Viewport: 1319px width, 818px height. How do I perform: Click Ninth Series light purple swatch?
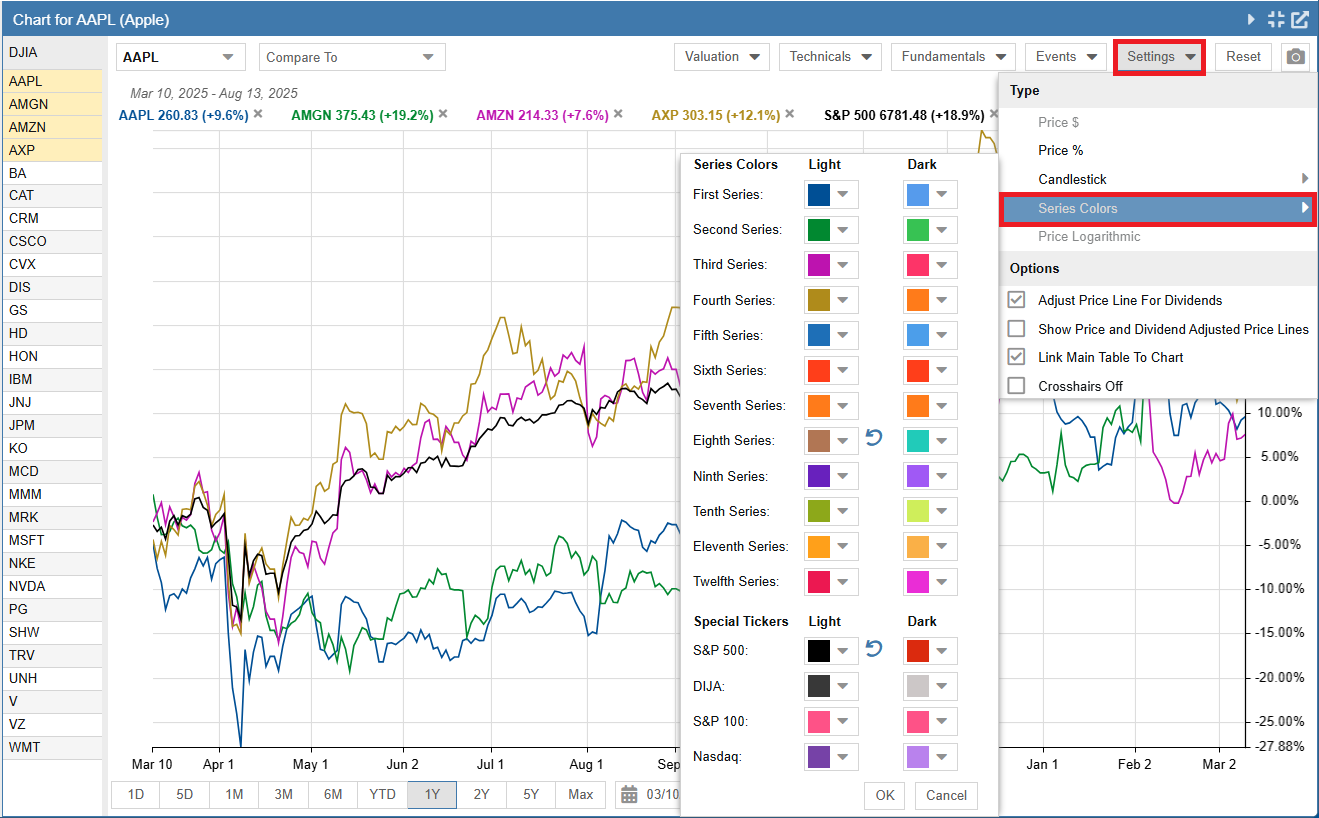[819, 476]
